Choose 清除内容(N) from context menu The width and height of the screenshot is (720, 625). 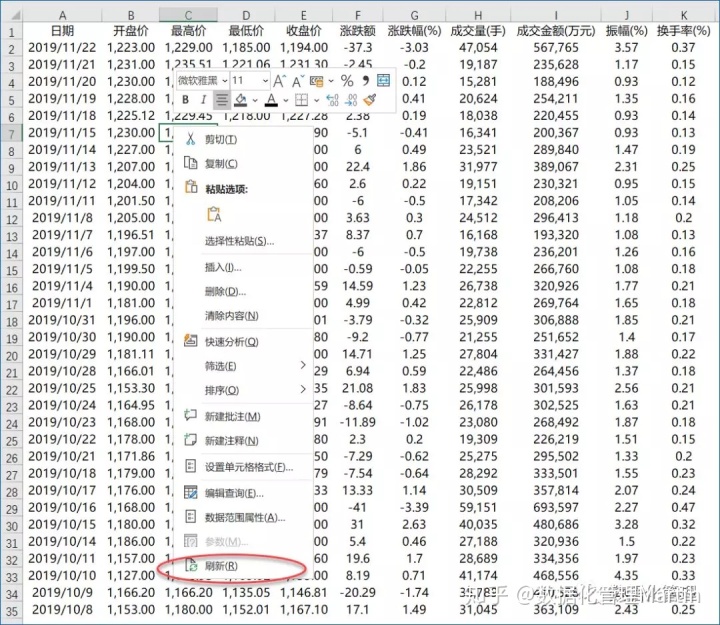click(x=243, y=316)
